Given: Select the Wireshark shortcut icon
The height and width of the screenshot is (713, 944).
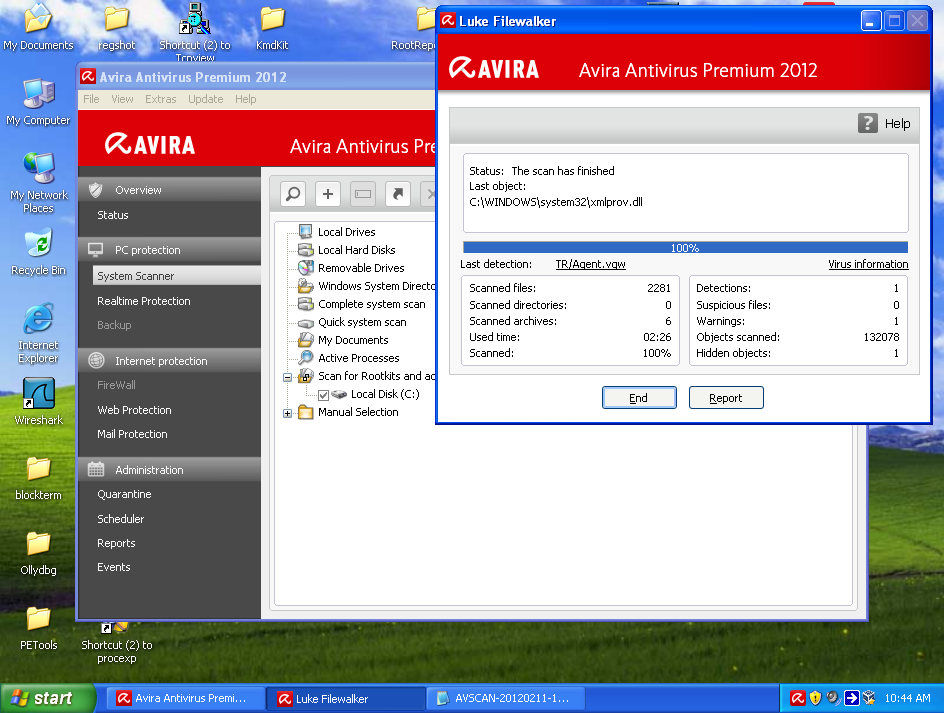Looking at the screenshot, I should 38,402.
